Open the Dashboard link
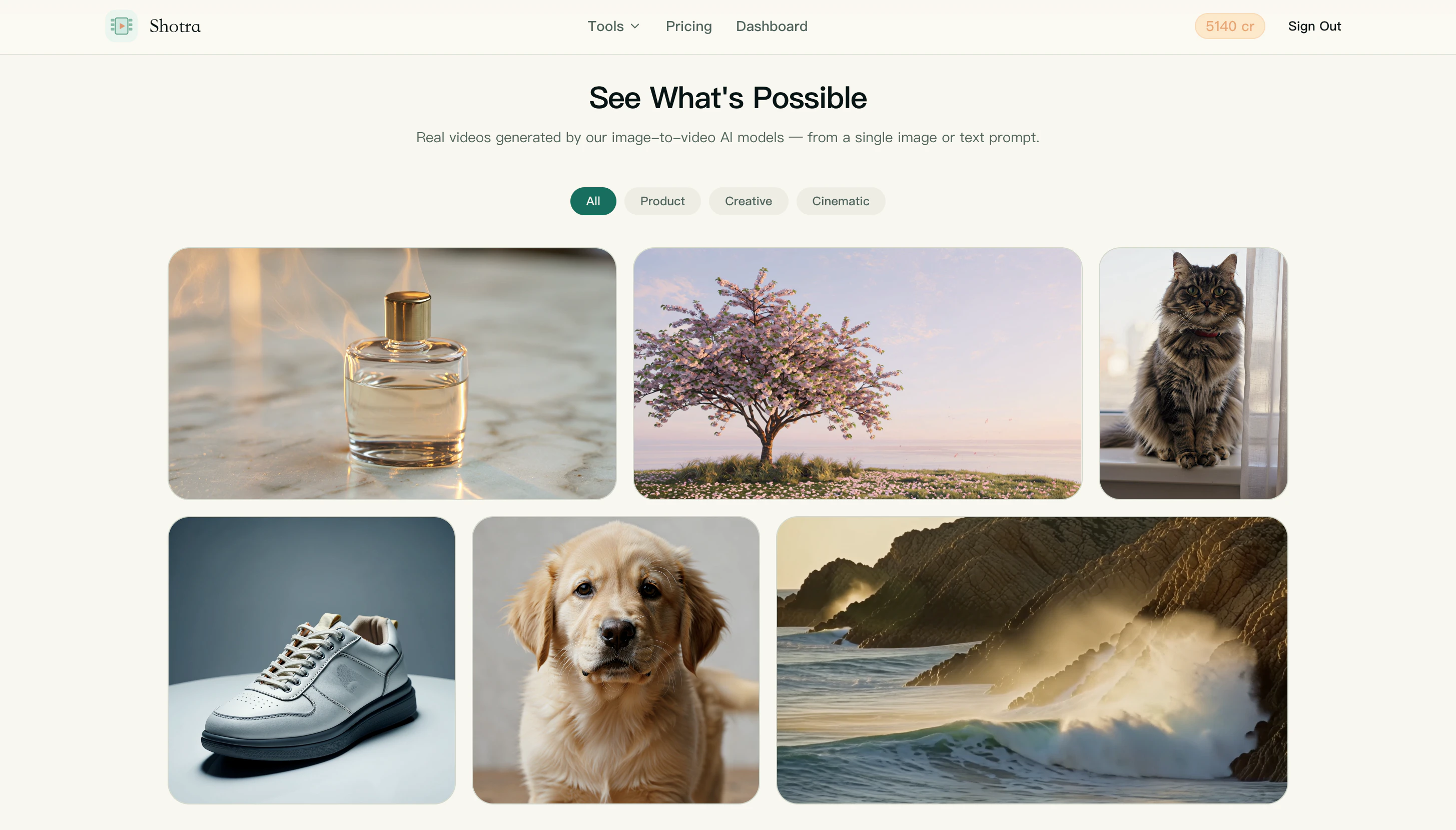 click(772, 26)
